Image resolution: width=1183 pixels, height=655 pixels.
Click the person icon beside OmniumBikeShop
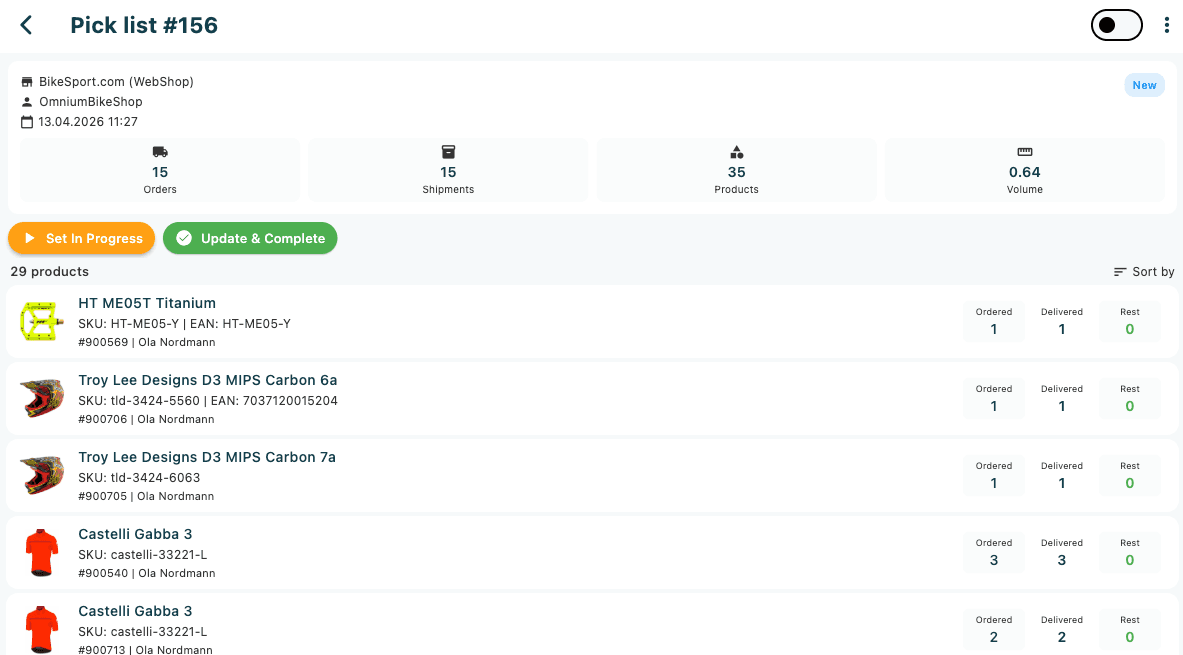pos(27,102)
